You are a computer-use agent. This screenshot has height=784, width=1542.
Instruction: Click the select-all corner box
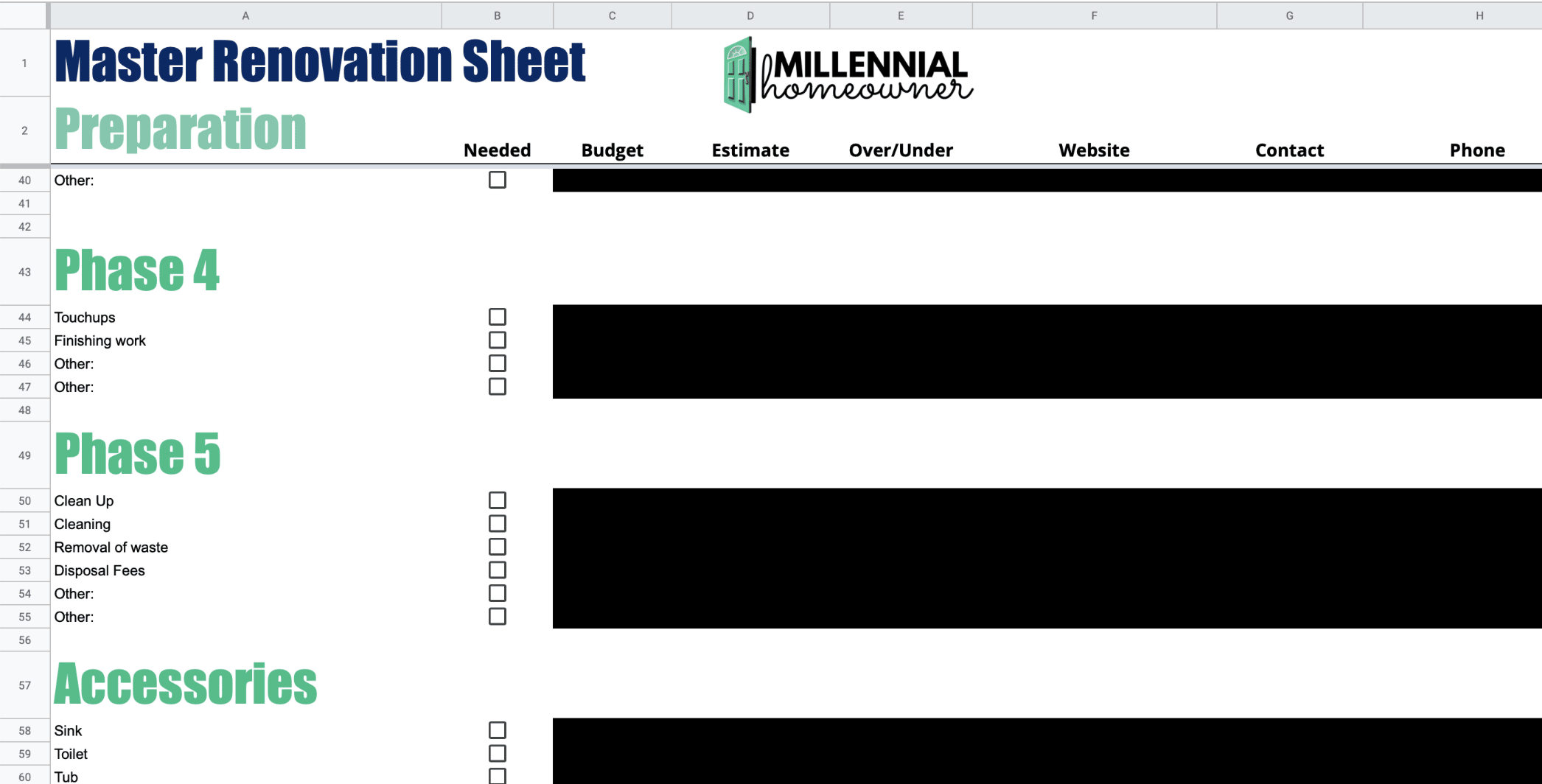tap(24, 15)
